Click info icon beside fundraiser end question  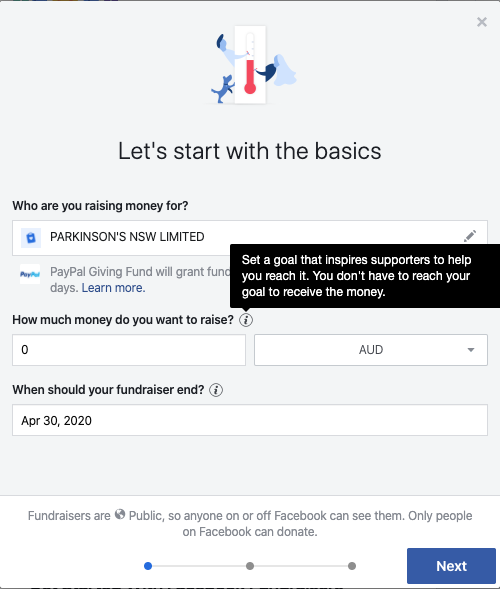(216, 390)
